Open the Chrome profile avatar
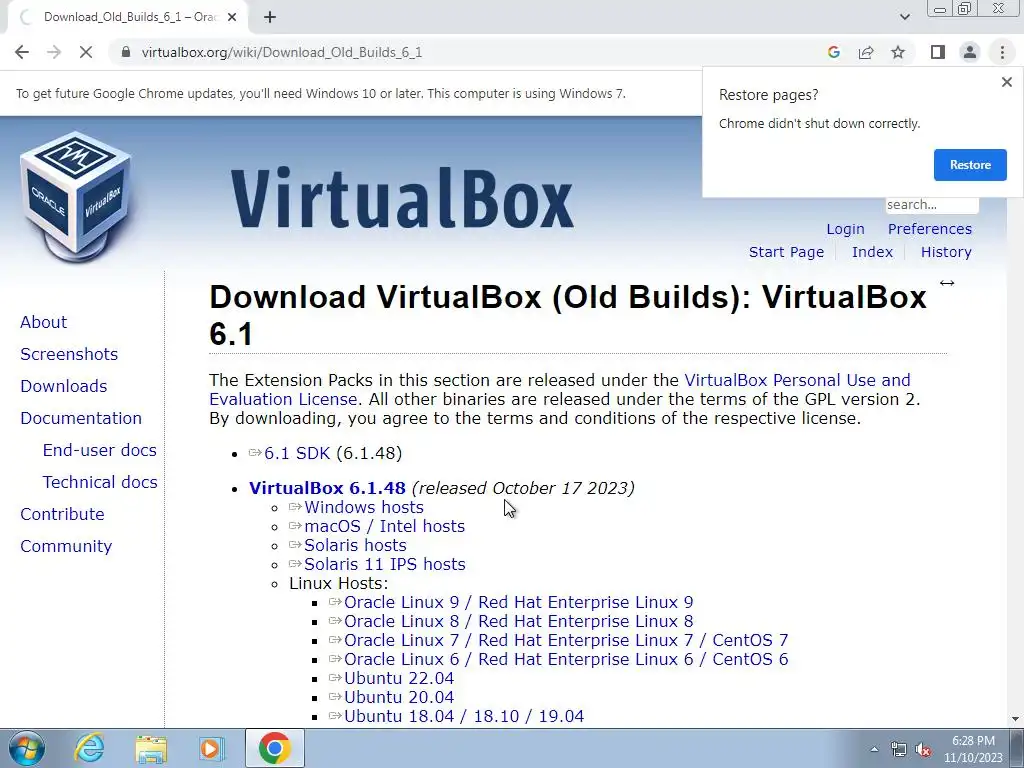The height and width of the screenshot is (768, 1024). click(x=970, y=52)
